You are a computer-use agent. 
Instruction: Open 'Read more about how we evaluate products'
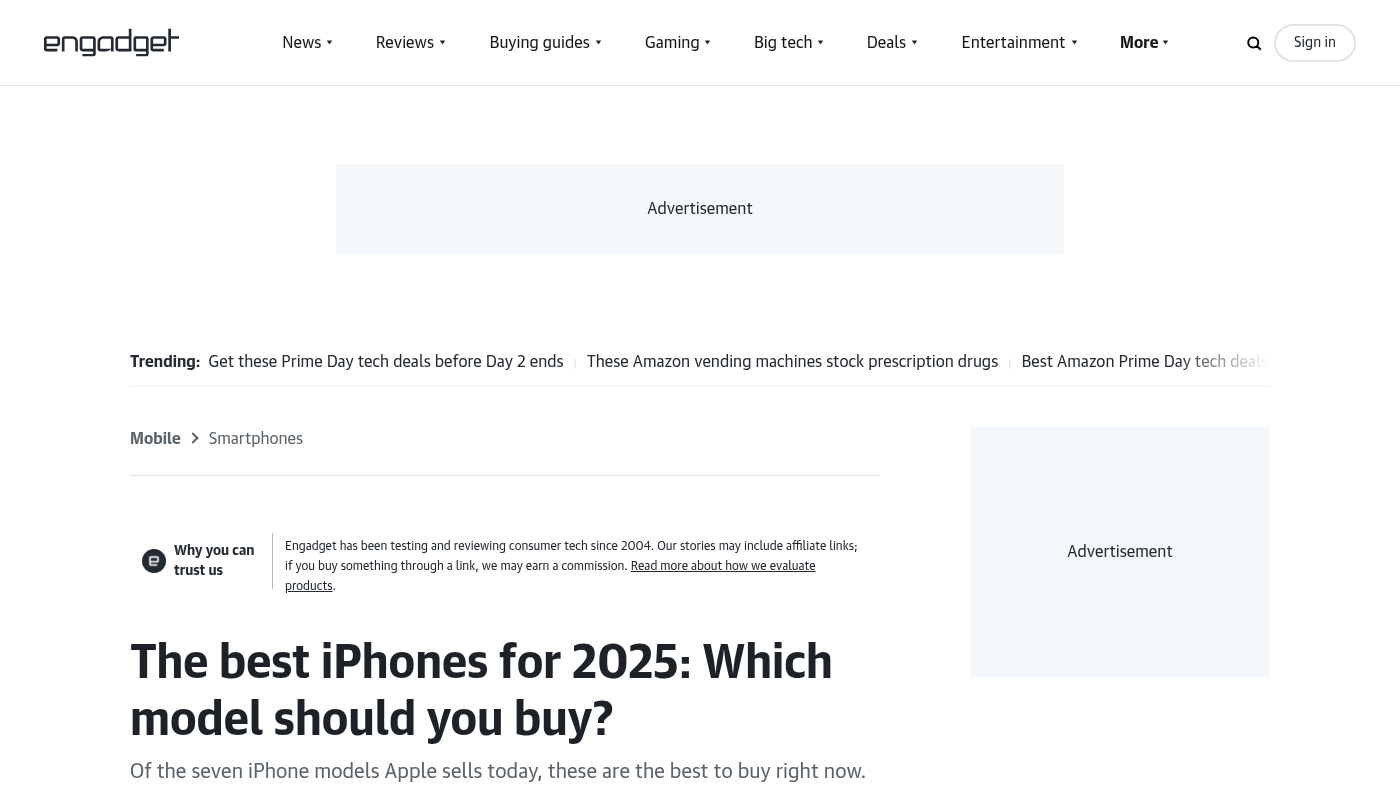point(722,566)
